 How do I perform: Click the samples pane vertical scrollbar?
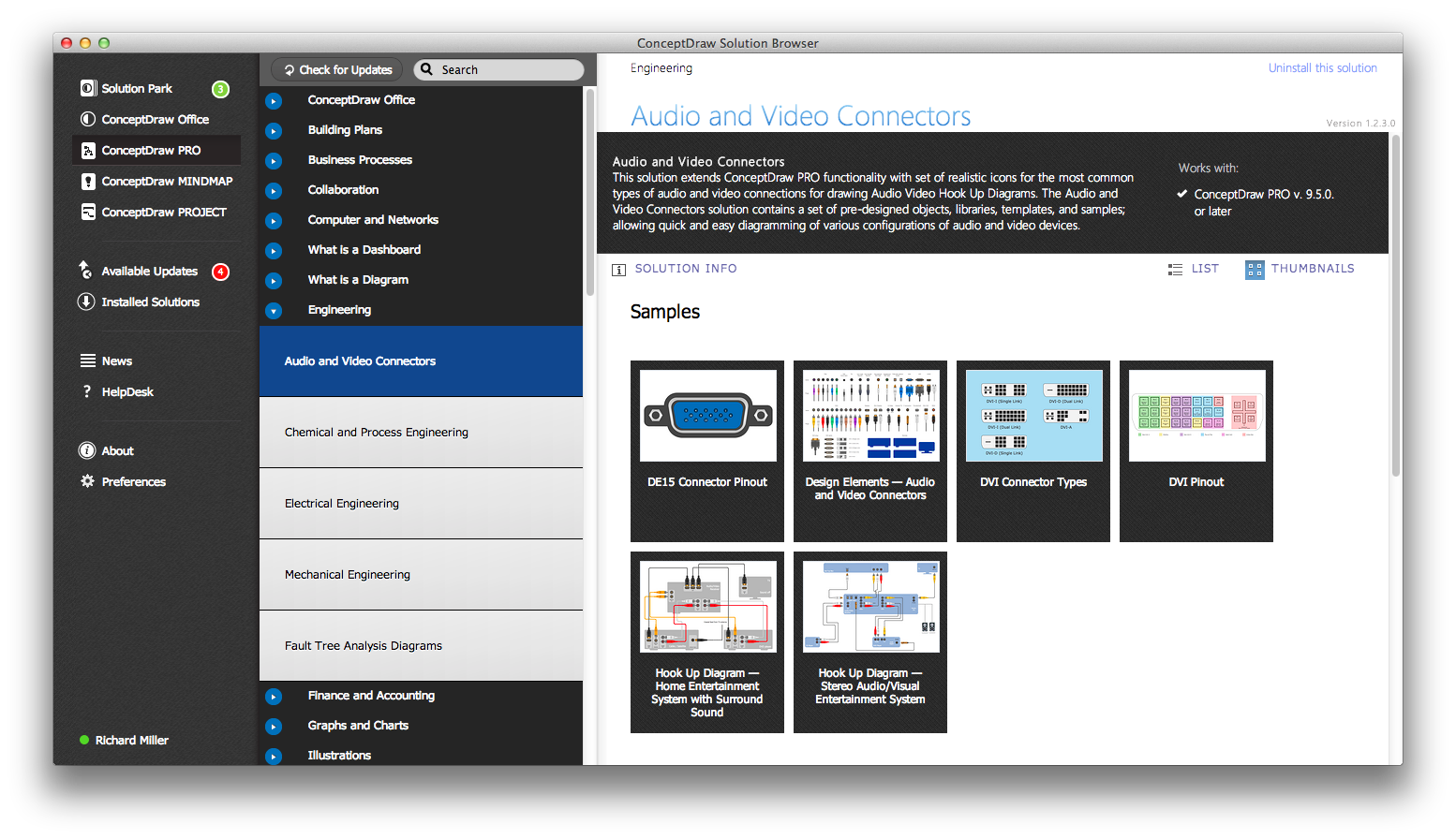1396,306
